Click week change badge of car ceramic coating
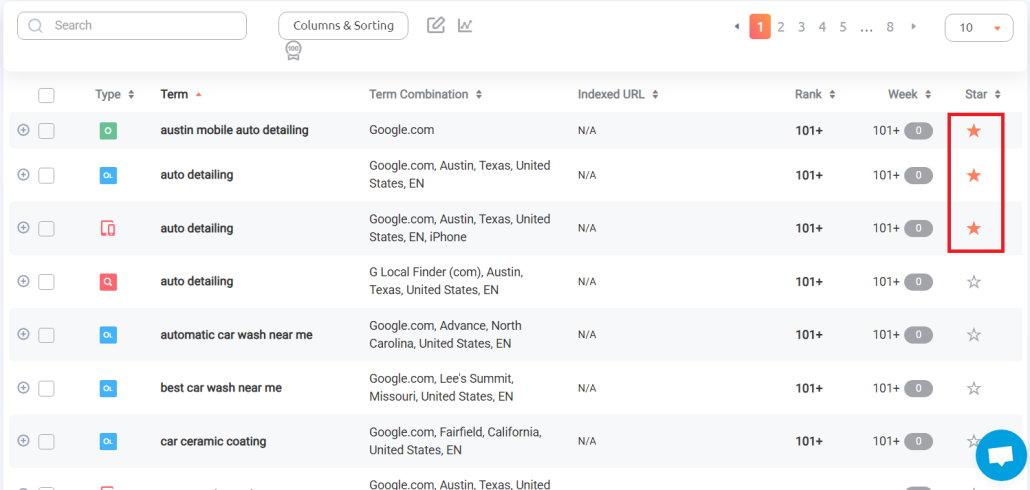 click(918, 441)
